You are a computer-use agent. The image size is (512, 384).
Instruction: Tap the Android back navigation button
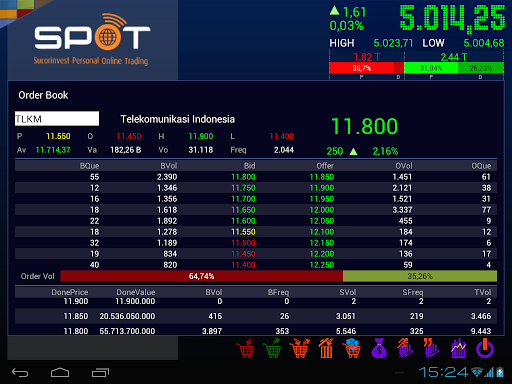coord(20,372)
